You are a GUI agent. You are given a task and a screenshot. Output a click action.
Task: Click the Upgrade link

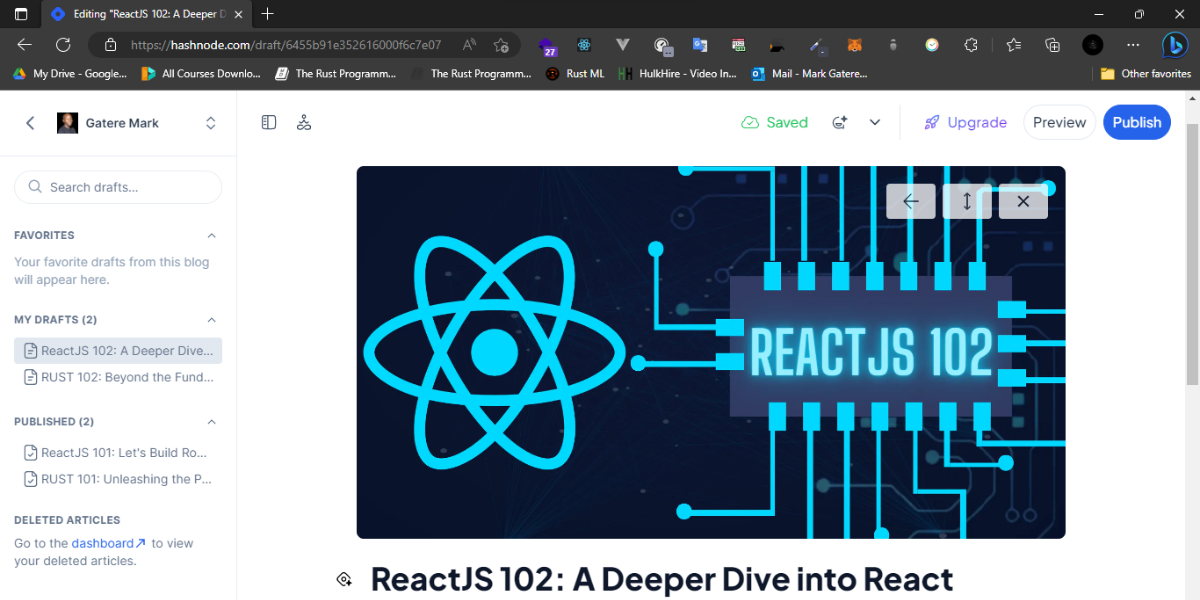click(x=965, y=122)
